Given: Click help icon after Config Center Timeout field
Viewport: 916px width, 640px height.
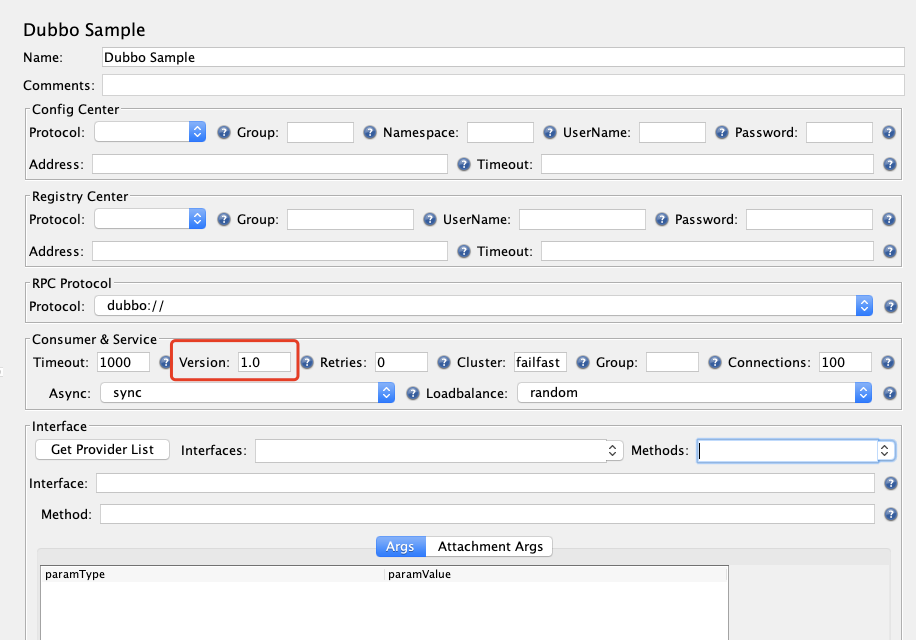Looking at the screenshot, I should [x=890, y=165].
